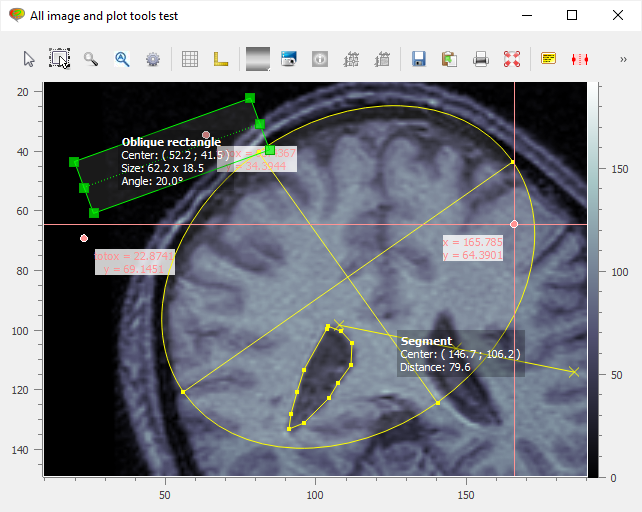Click the yellow axes style icon
Viewport: 642px width, 512px height.
(x=221, y=59)
